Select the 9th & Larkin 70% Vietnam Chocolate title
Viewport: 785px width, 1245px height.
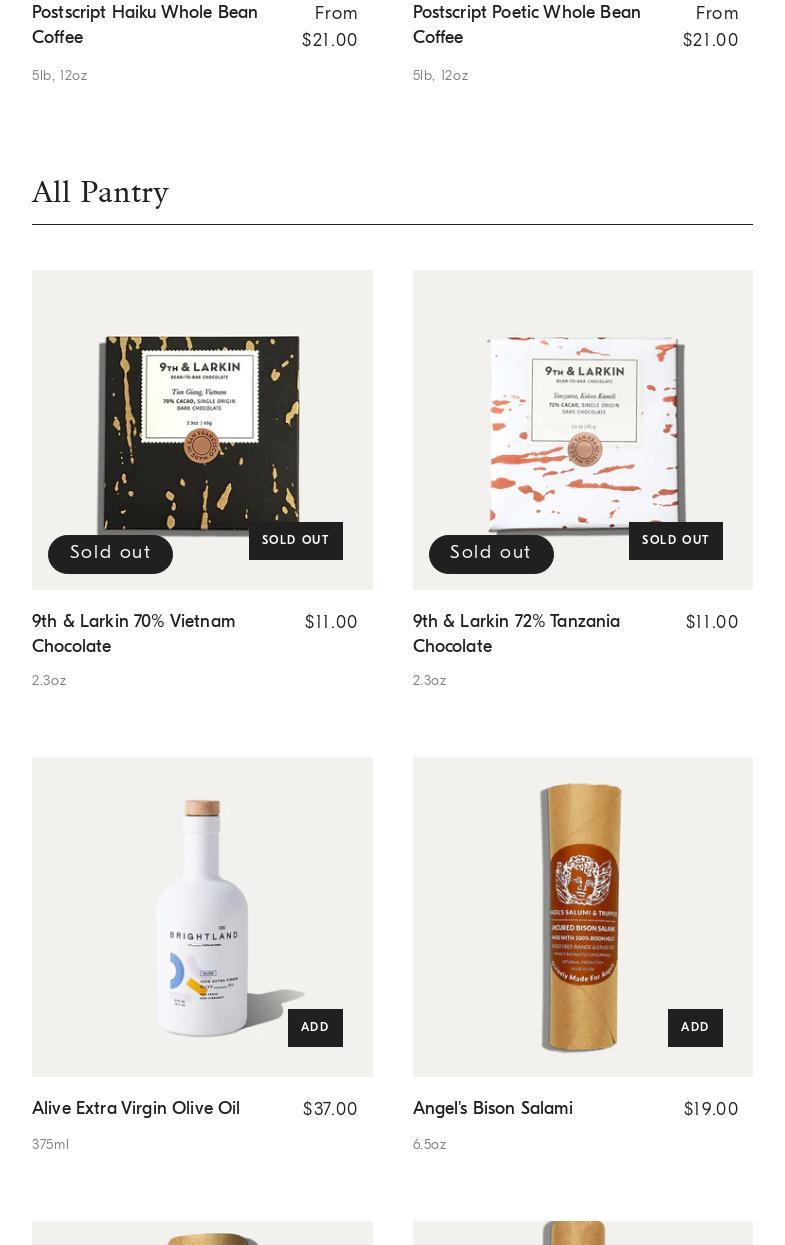pyautogui.click(x=134, y=634)
